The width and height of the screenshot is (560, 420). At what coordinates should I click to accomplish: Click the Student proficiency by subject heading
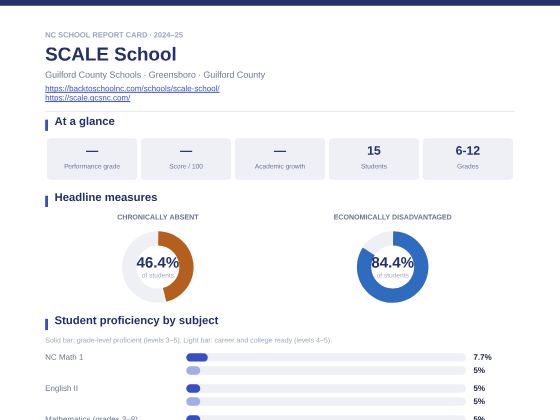(136, 320)
